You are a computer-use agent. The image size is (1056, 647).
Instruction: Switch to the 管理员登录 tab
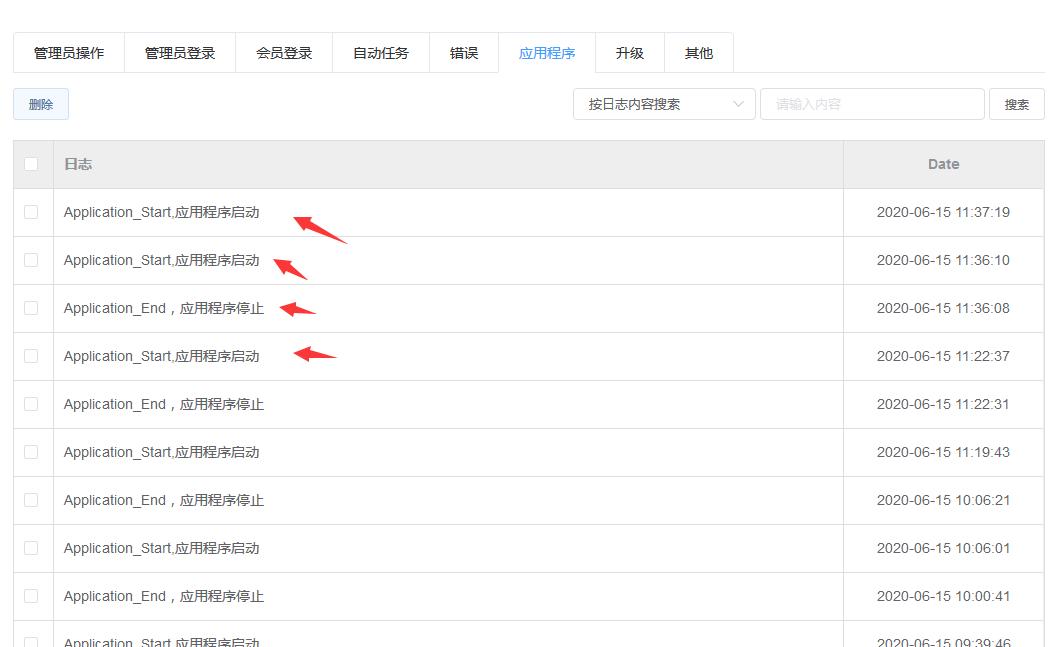pyautogui.click(x=180, y=53)
